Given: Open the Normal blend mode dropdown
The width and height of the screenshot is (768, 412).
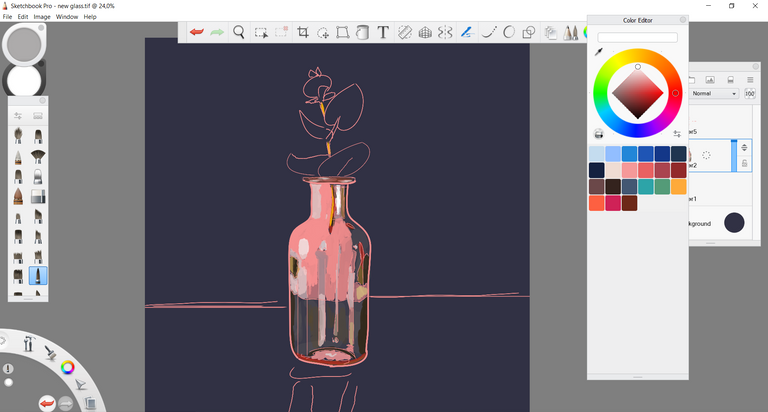Looking at the screenshot, I should 714,94.
